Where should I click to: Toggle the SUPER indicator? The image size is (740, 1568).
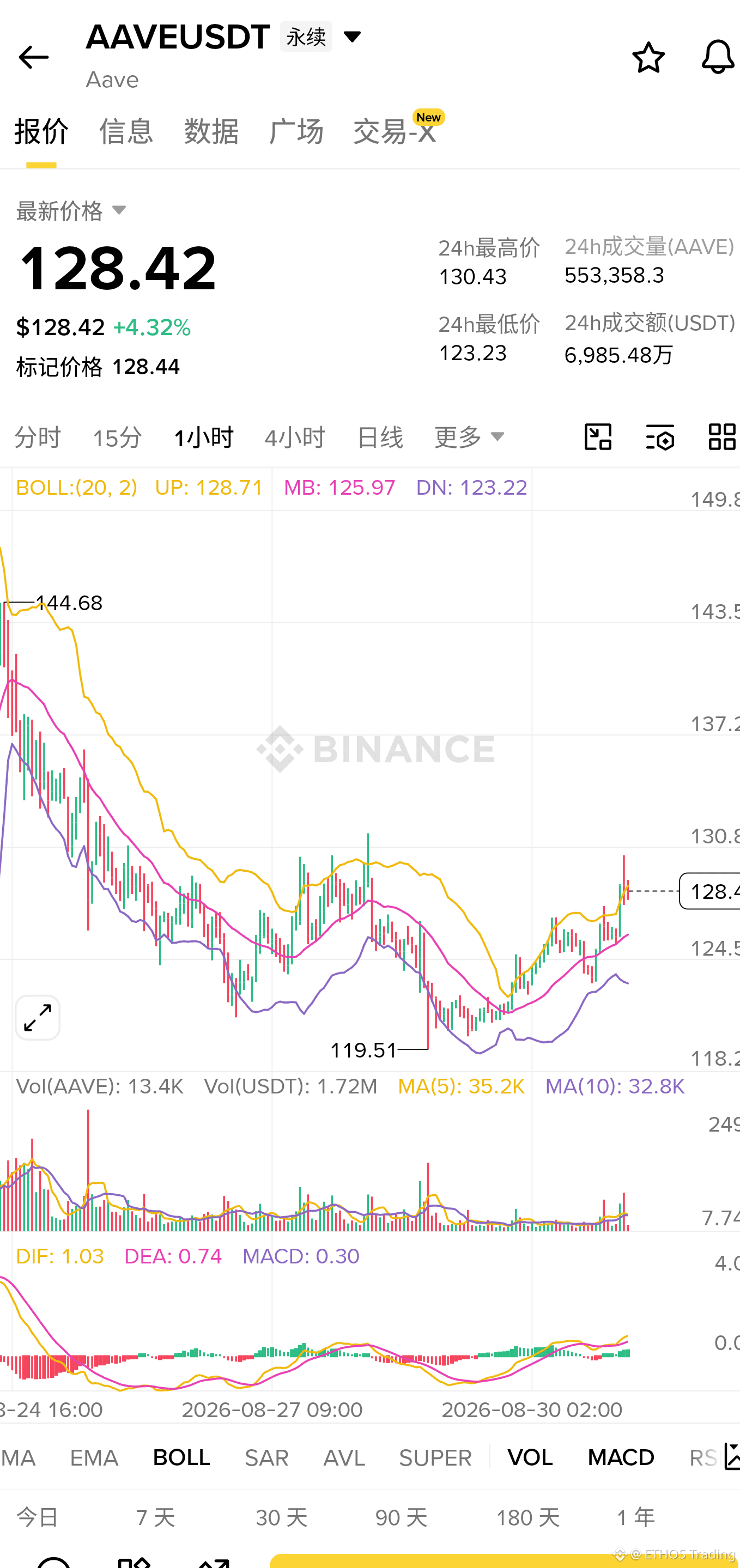click(435, 1457)
